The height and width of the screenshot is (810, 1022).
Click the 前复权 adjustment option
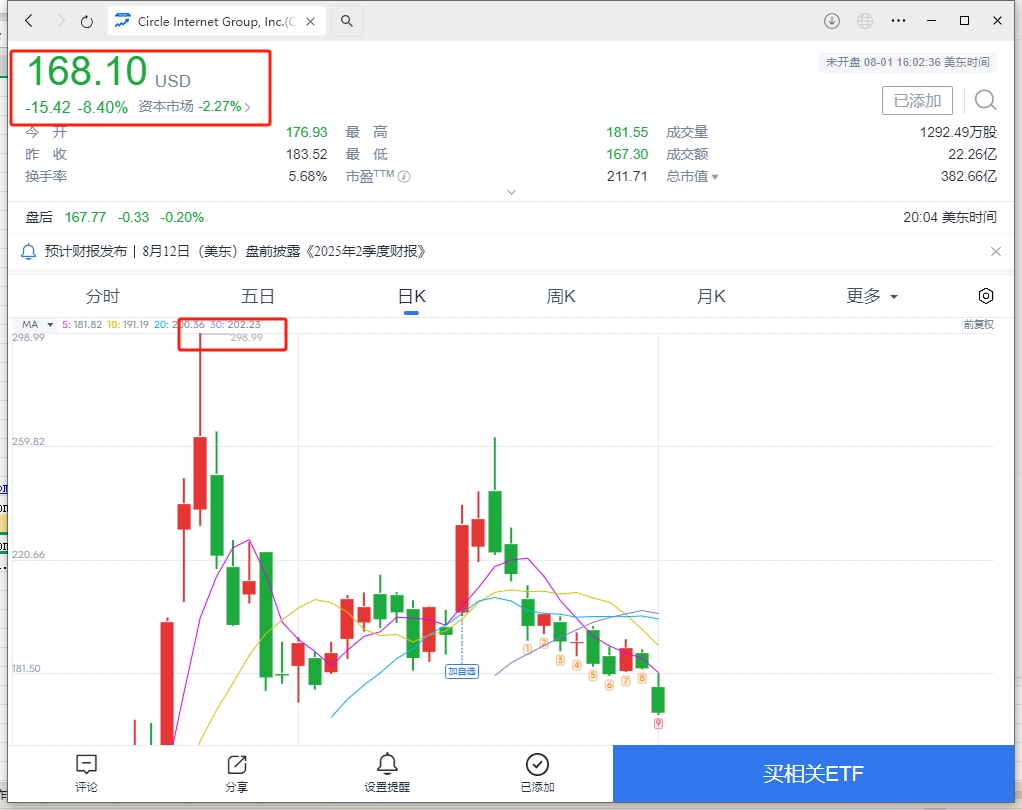[978, 325]
